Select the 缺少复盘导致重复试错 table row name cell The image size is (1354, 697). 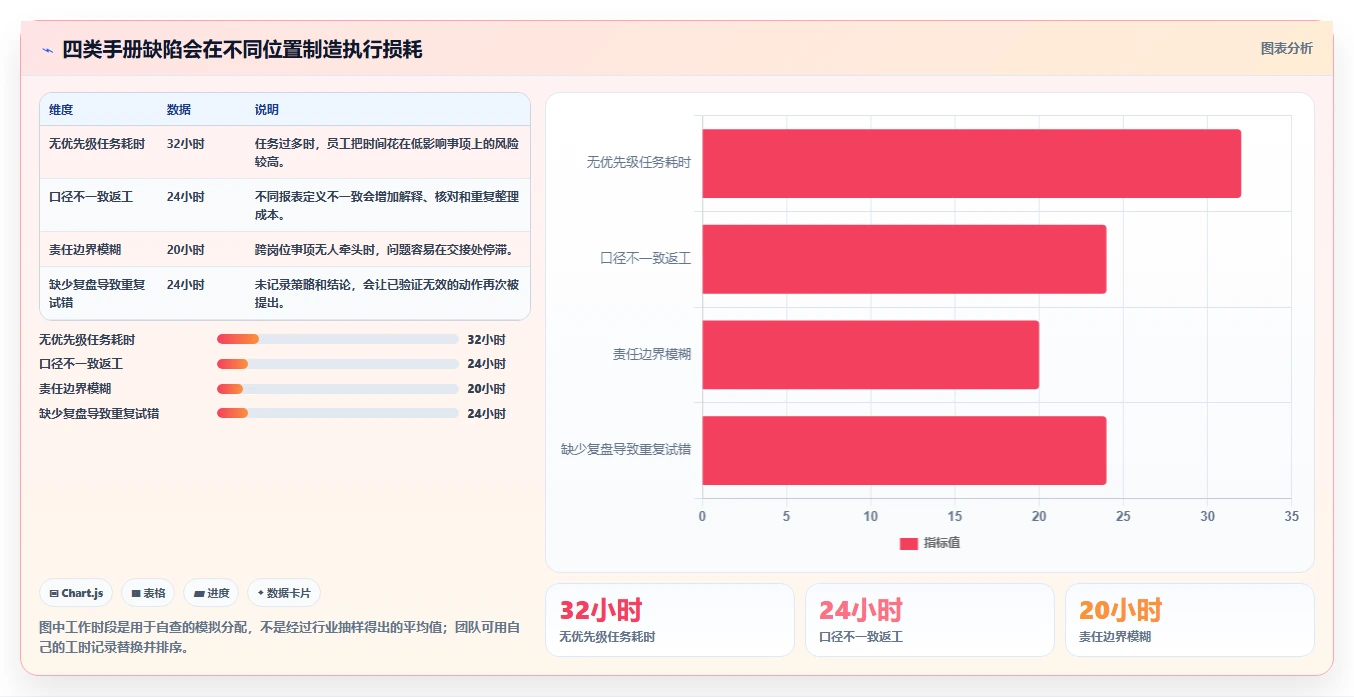(x=97, y=293)
